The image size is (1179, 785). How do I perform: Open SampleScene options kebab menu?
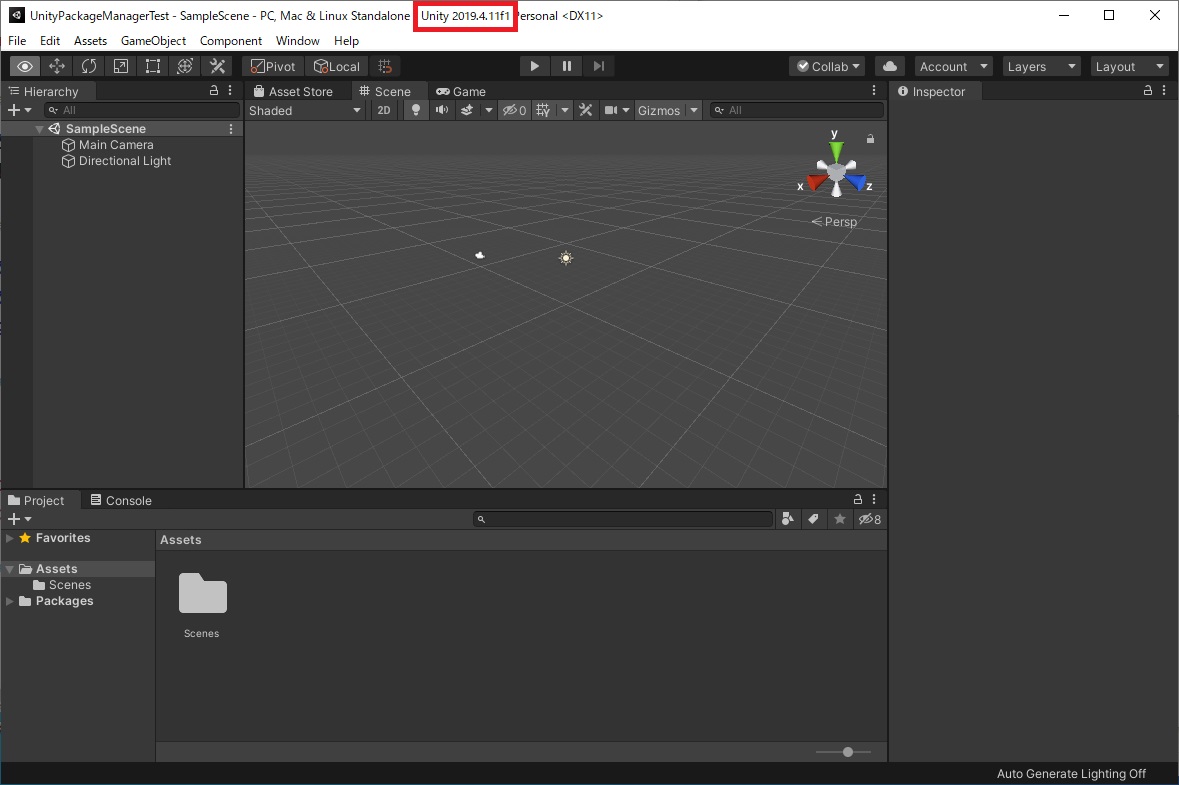coord(231,129)
